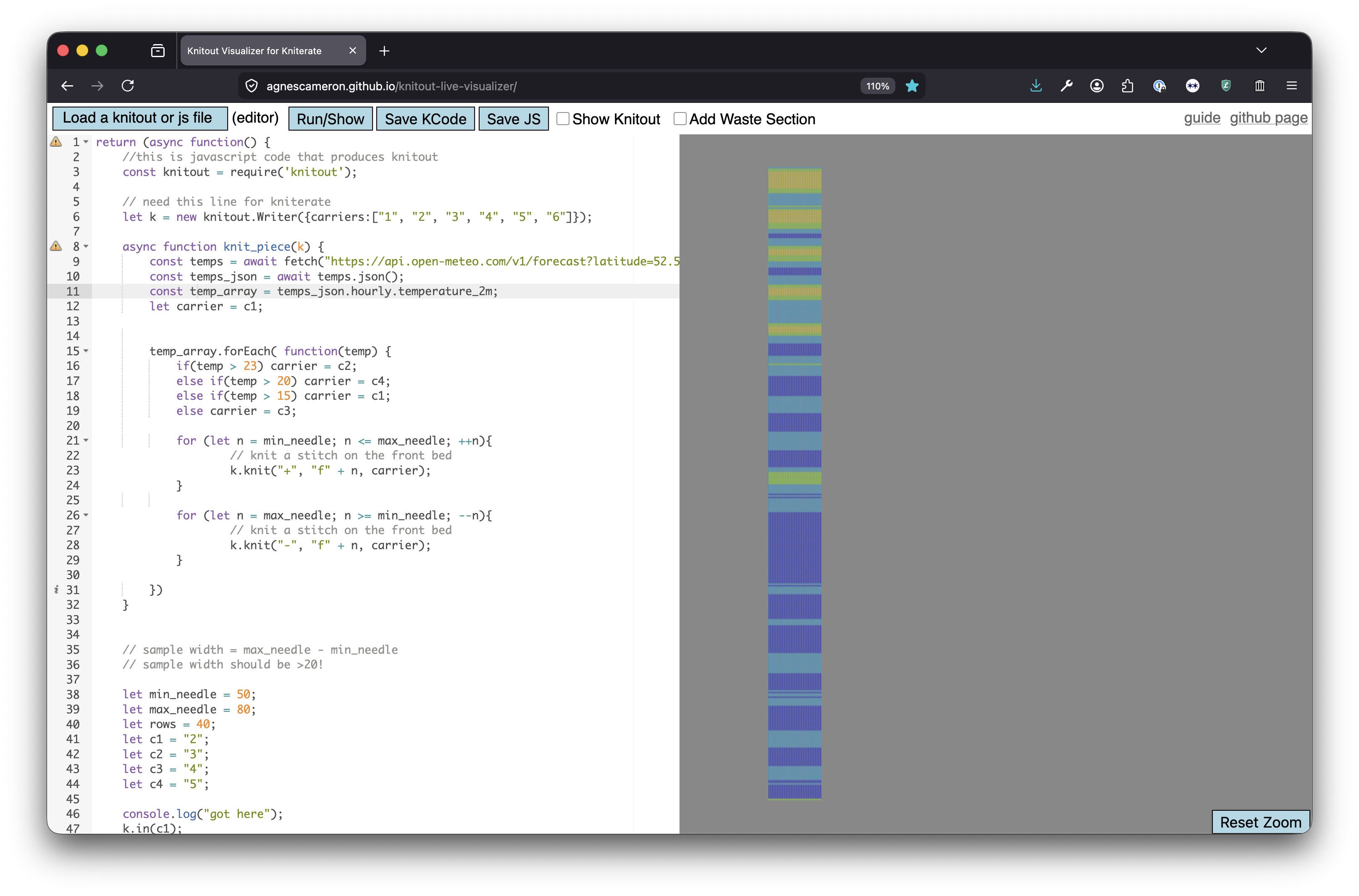Click the k.knit("-", "f" + n, carrier) line
1359x896 pixels.
pyautogui.click(x=331, y=545)
